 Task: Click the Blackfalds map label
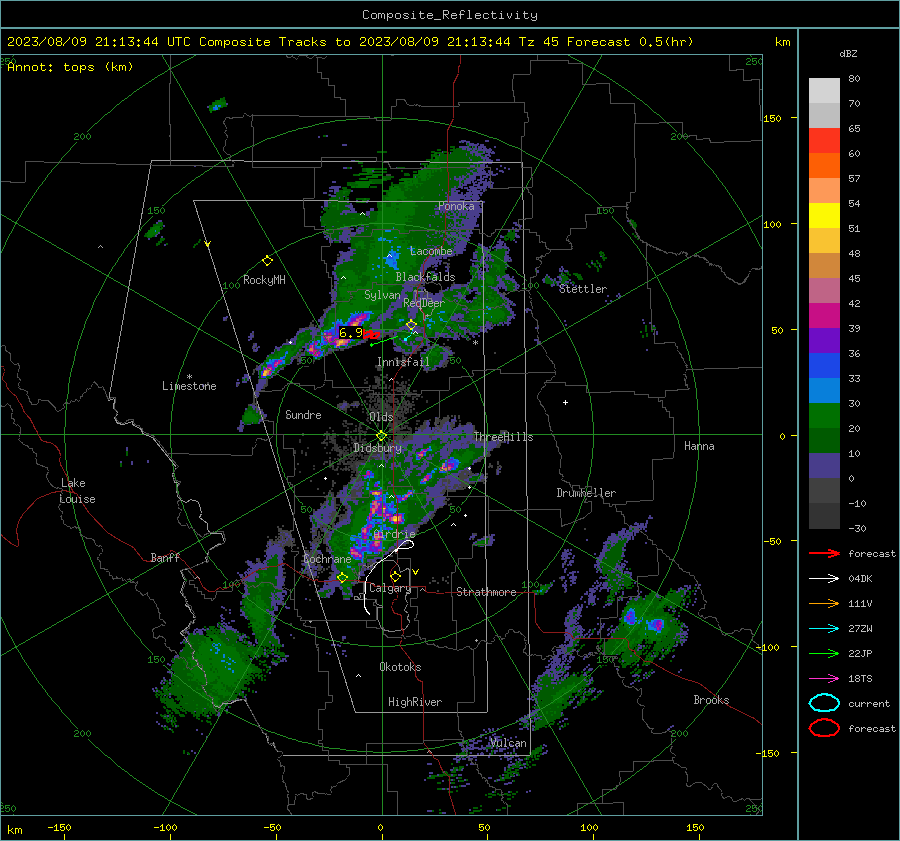[x=425, y=277]
